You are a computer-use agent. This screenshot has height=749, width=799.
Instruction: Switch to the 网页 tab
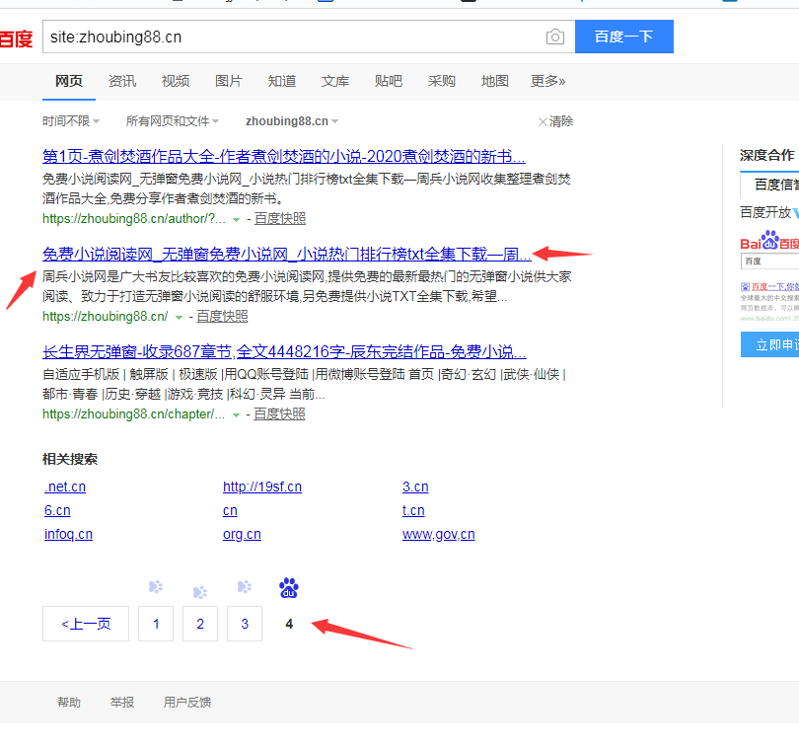point(69,81)
